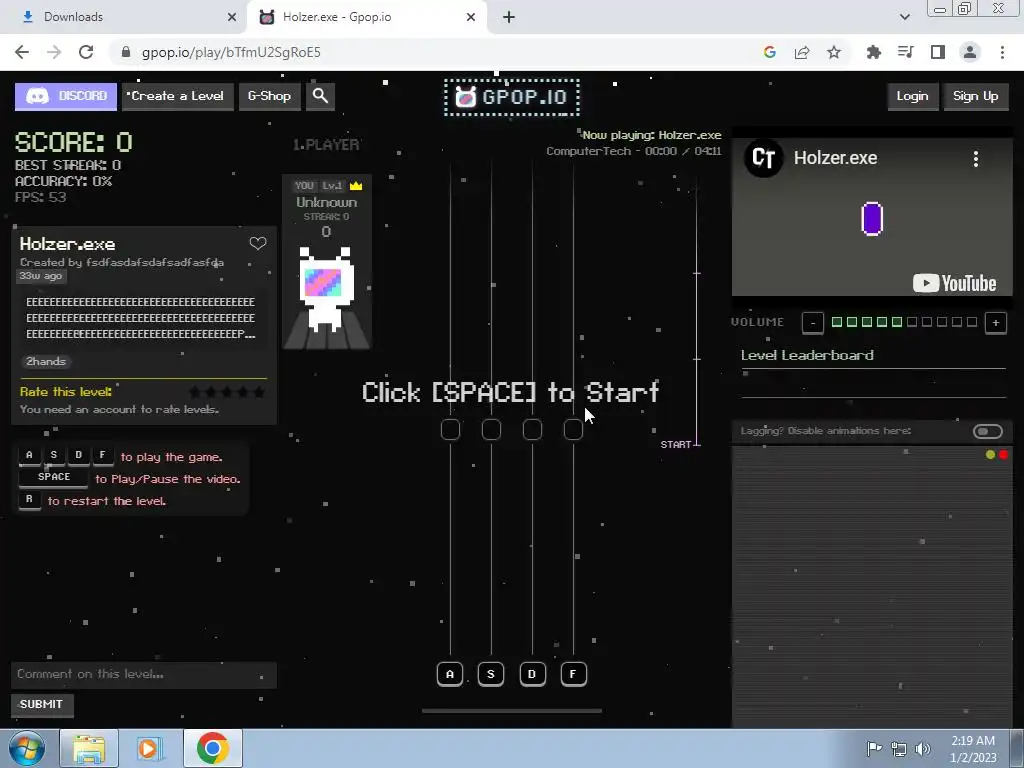The image size is (1024, 768).
Task: Click Chrome taskbar icon
Action: click(x=213, y=748)
